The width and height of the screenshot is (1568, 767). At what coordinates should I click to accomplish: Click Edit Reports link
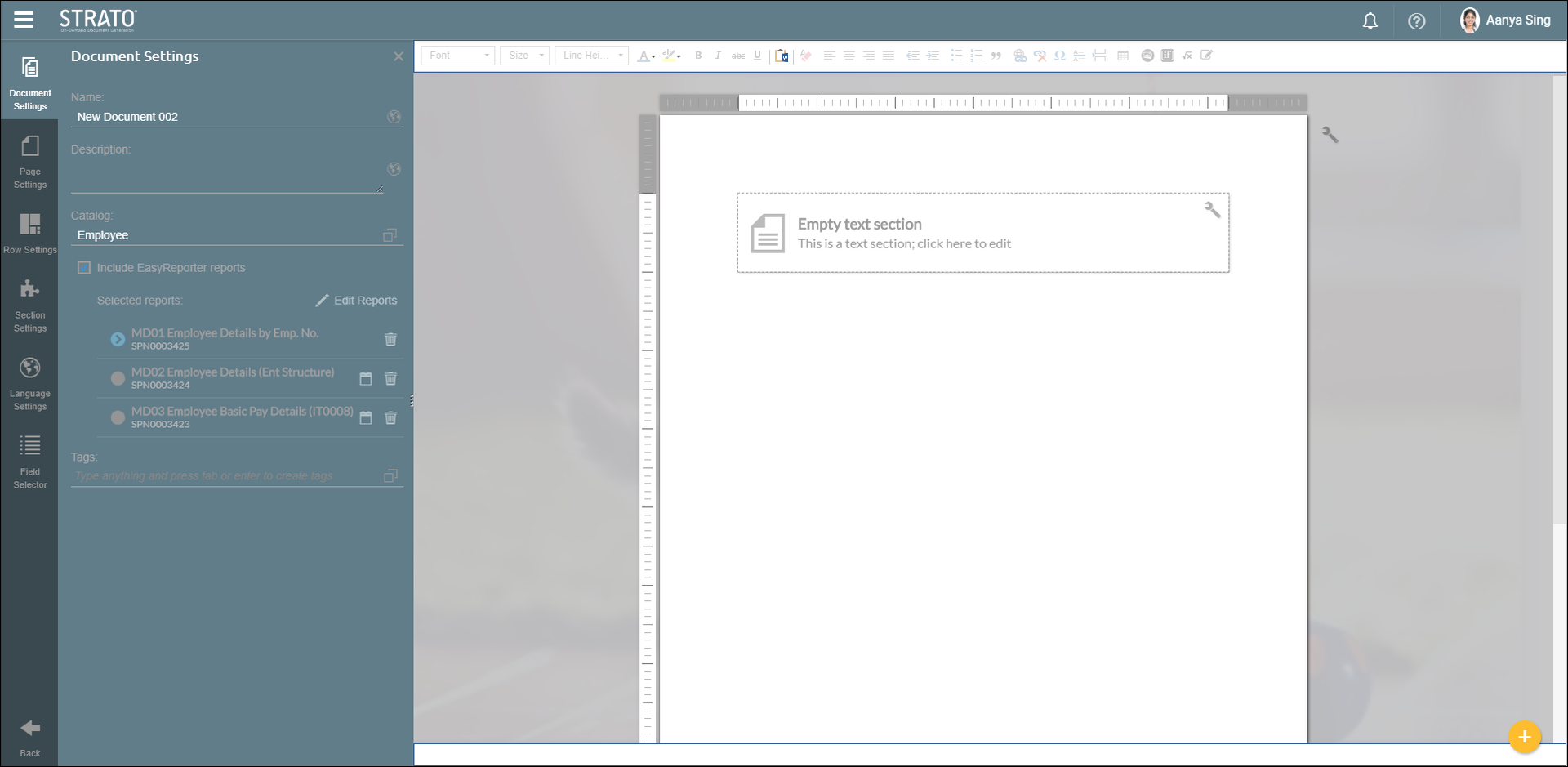357,301
